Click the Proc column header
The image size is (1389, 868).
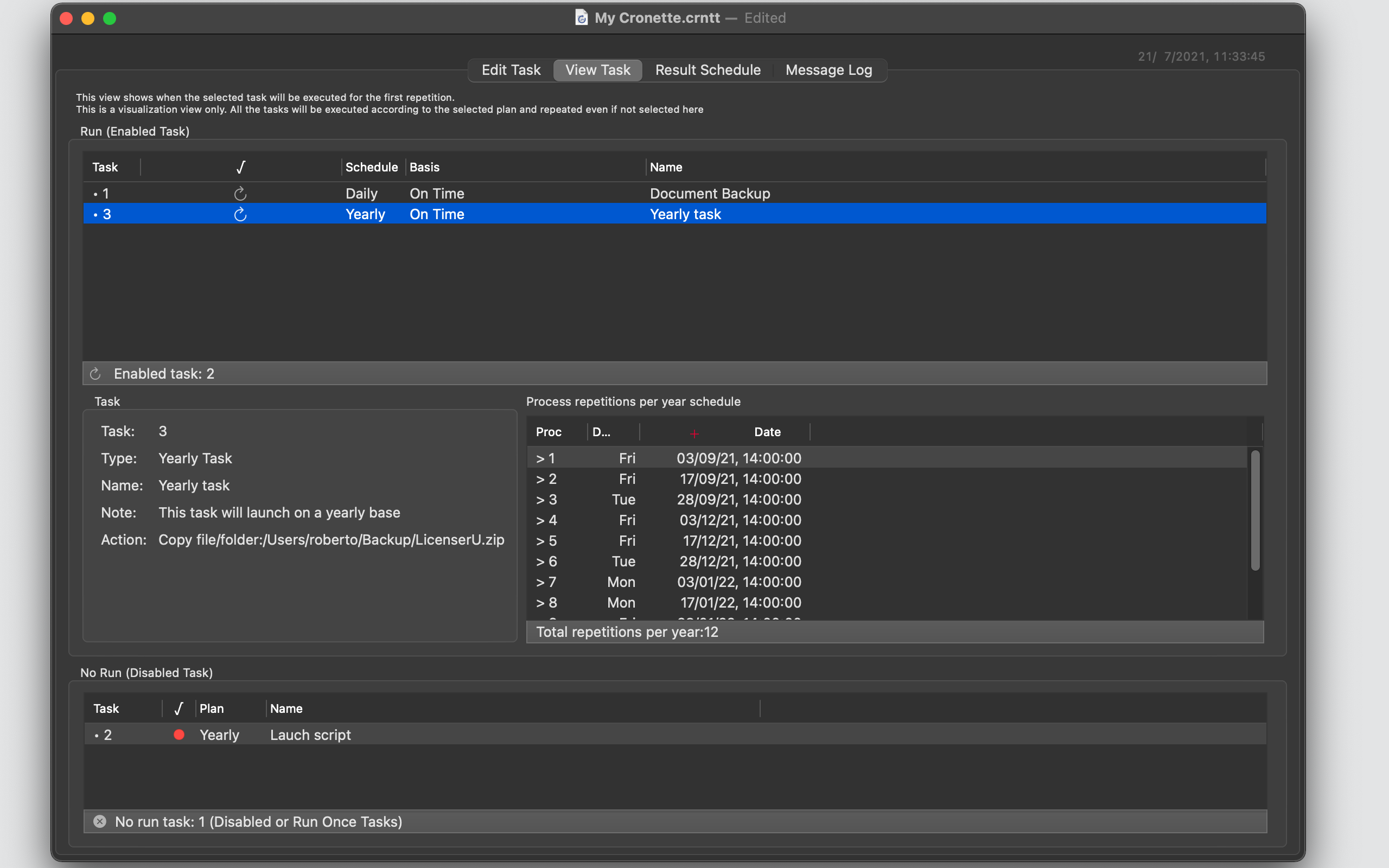[x=557, y=432]
